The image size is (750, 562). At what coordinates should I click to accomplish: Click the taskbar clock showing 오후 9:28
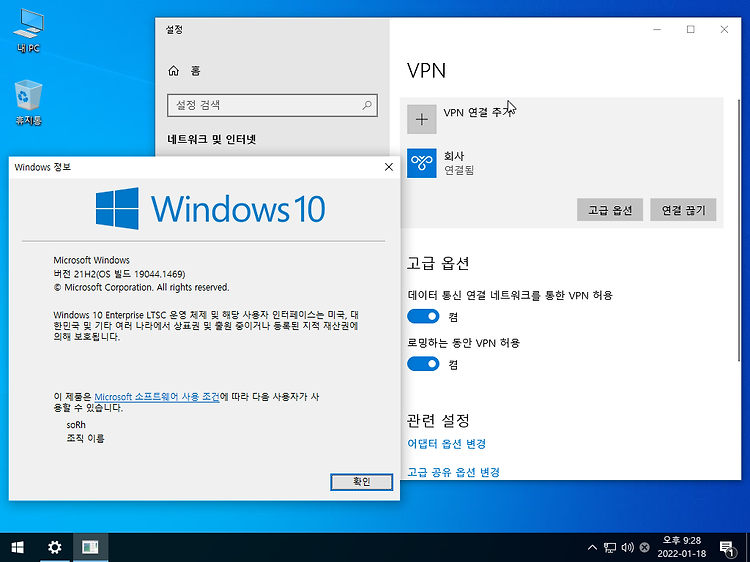point(682,547)
